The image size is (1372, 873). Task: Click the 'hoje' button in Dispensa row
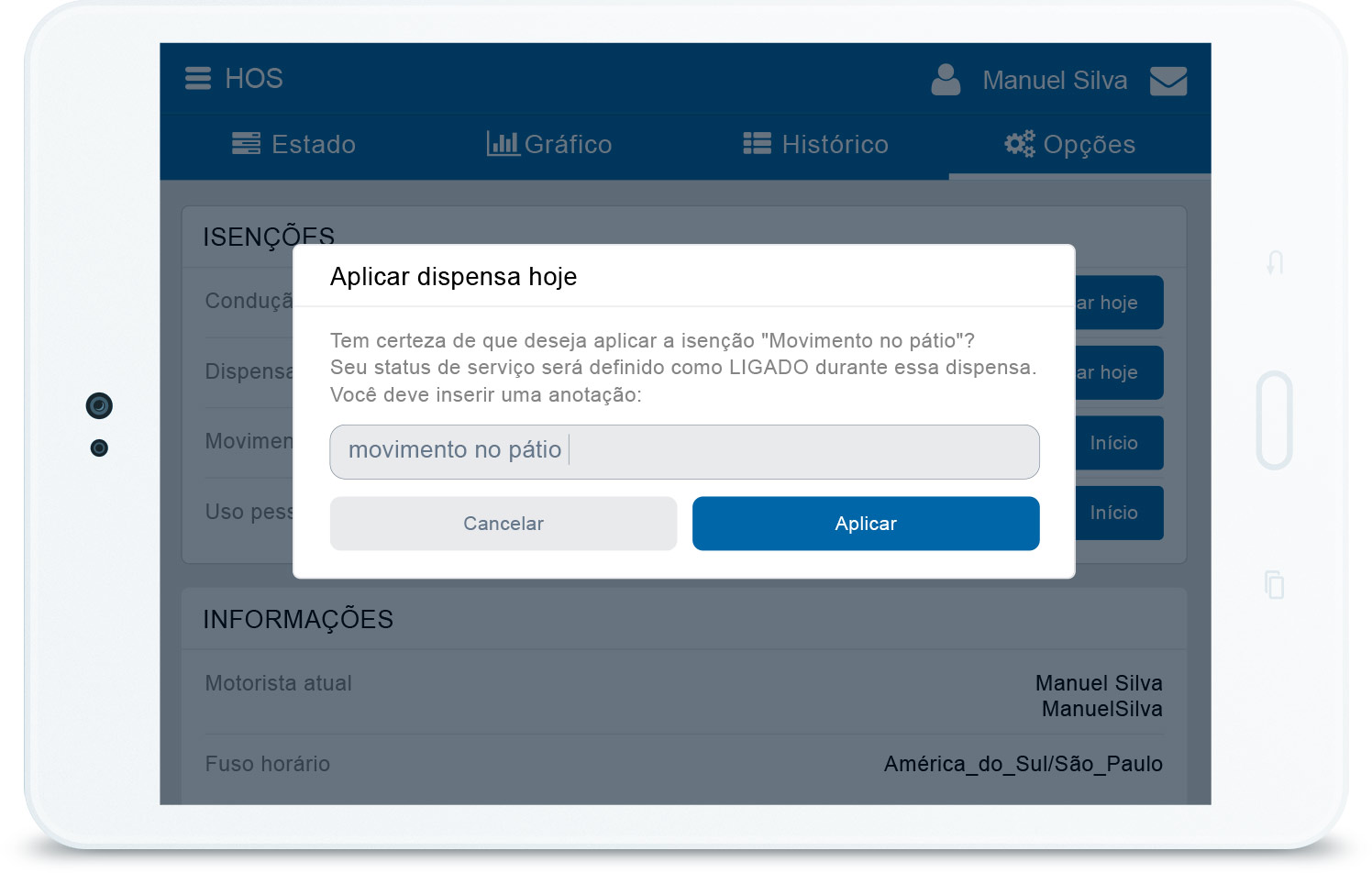coord(1119,372)
